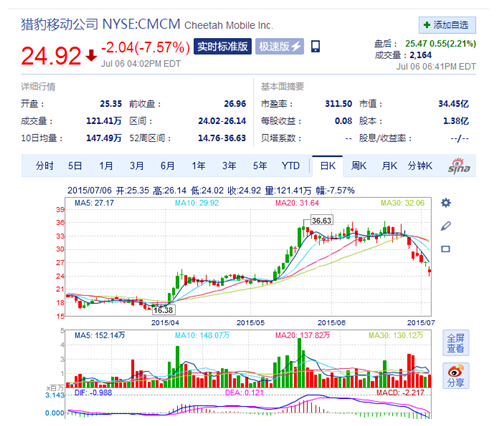500x426 pixels.
Task: Select the pencil drawing tool
Action: [446, 226]
